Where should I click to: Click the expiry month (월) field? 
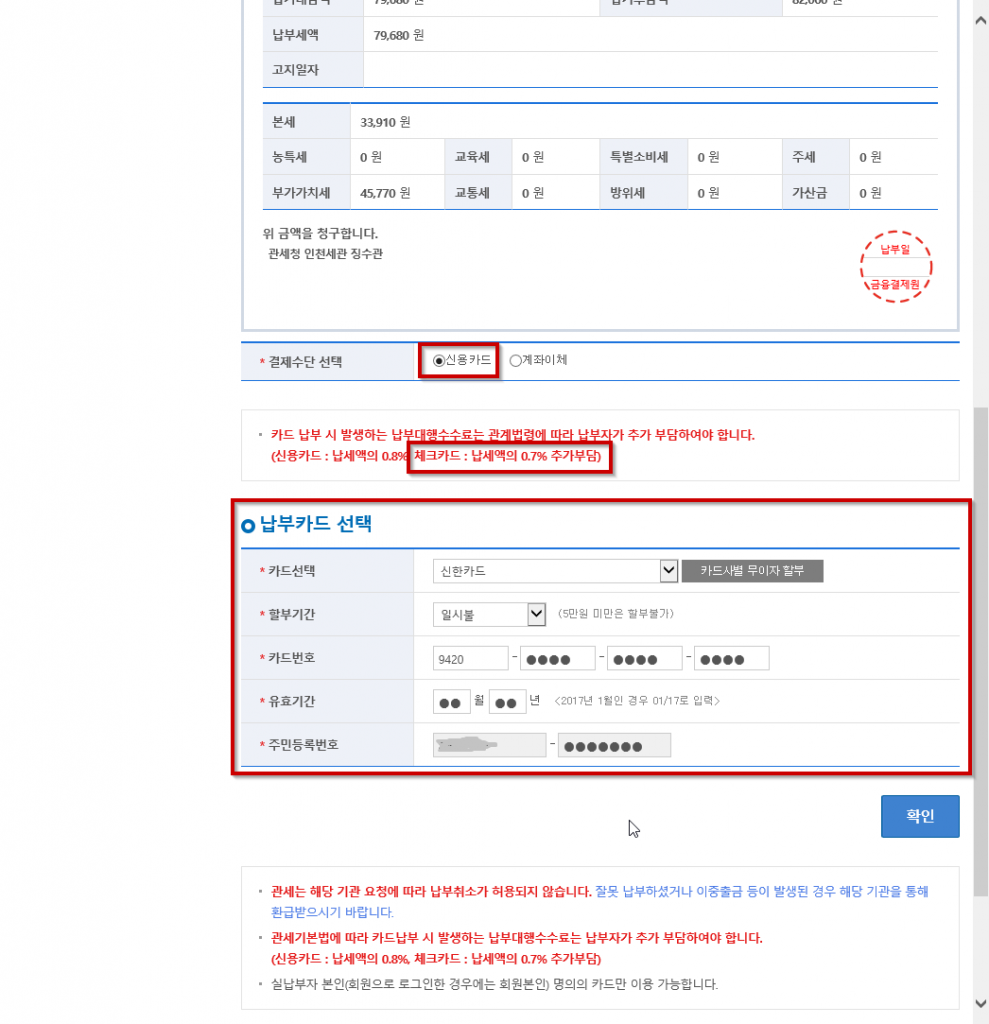click(x=451, y=702)
